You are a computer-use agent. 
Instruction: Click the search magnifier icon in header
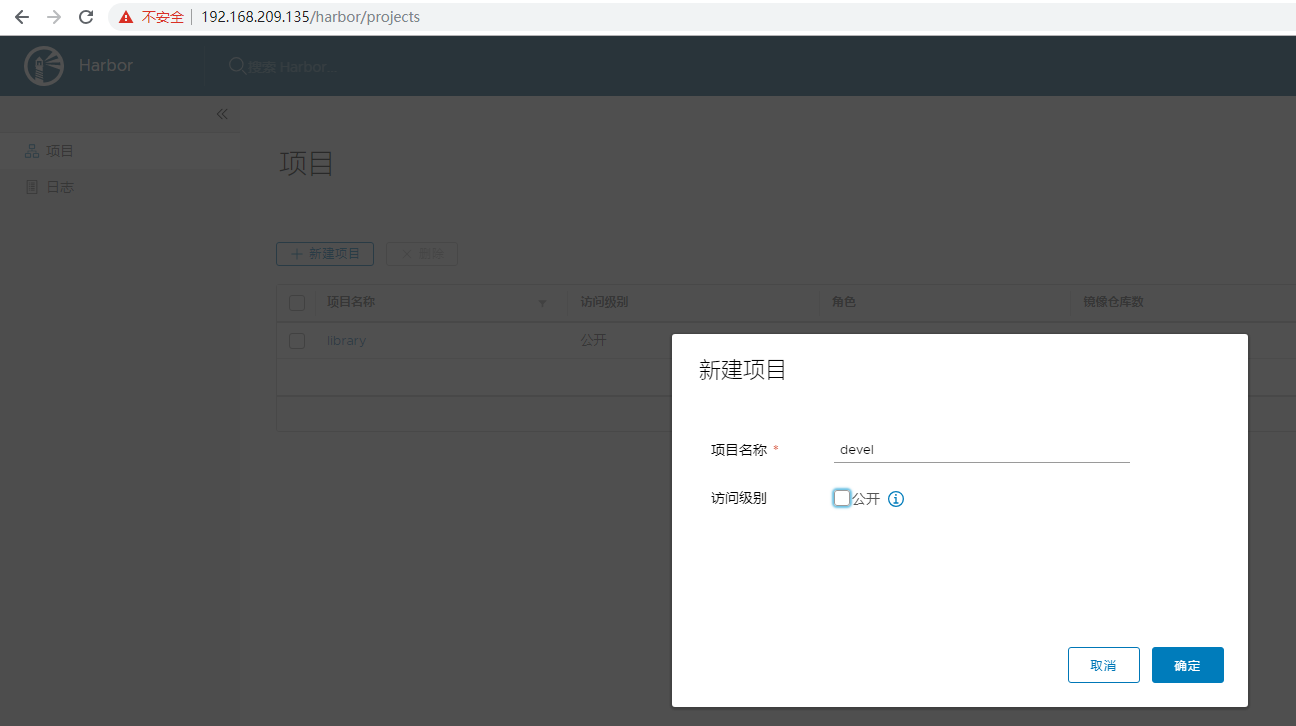(x=237, y=66)
